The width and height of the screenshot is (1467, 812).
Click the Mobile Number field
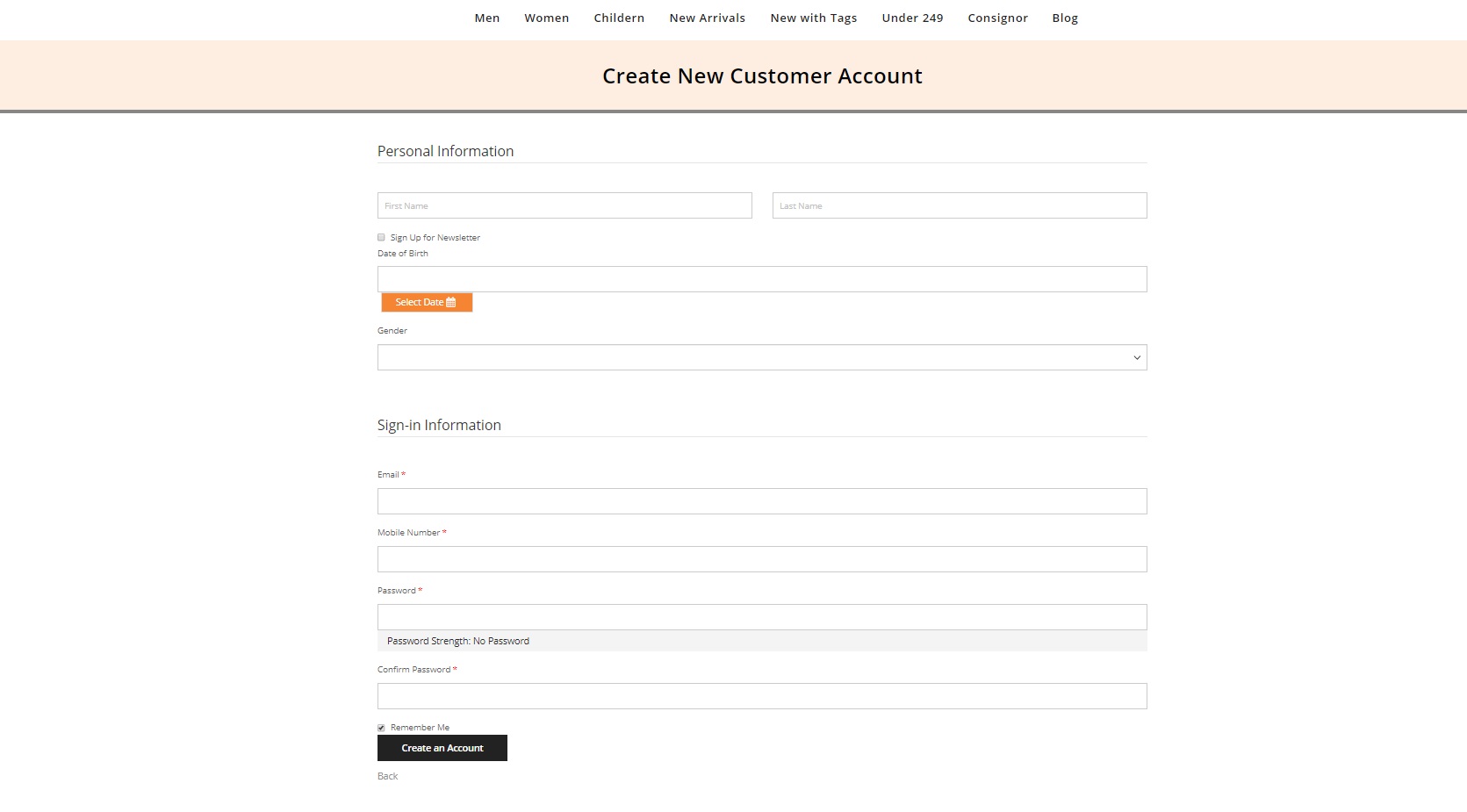point(761,559)
